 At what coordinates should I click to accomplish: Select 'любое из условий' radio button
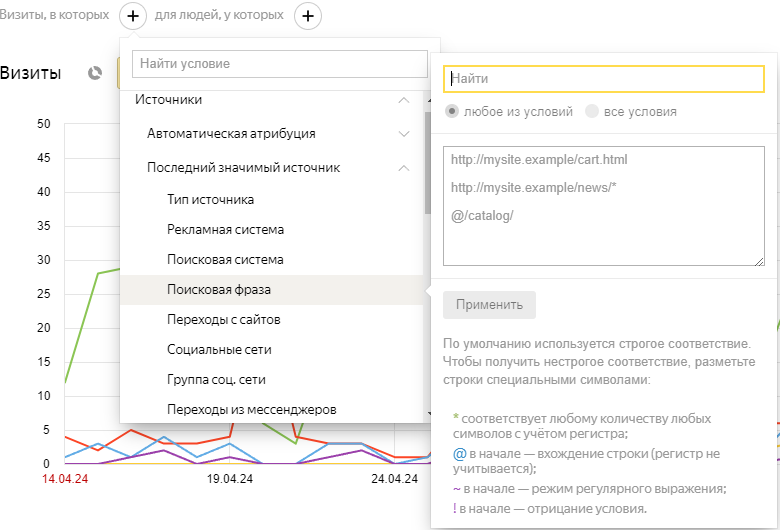tap(453, 111)
